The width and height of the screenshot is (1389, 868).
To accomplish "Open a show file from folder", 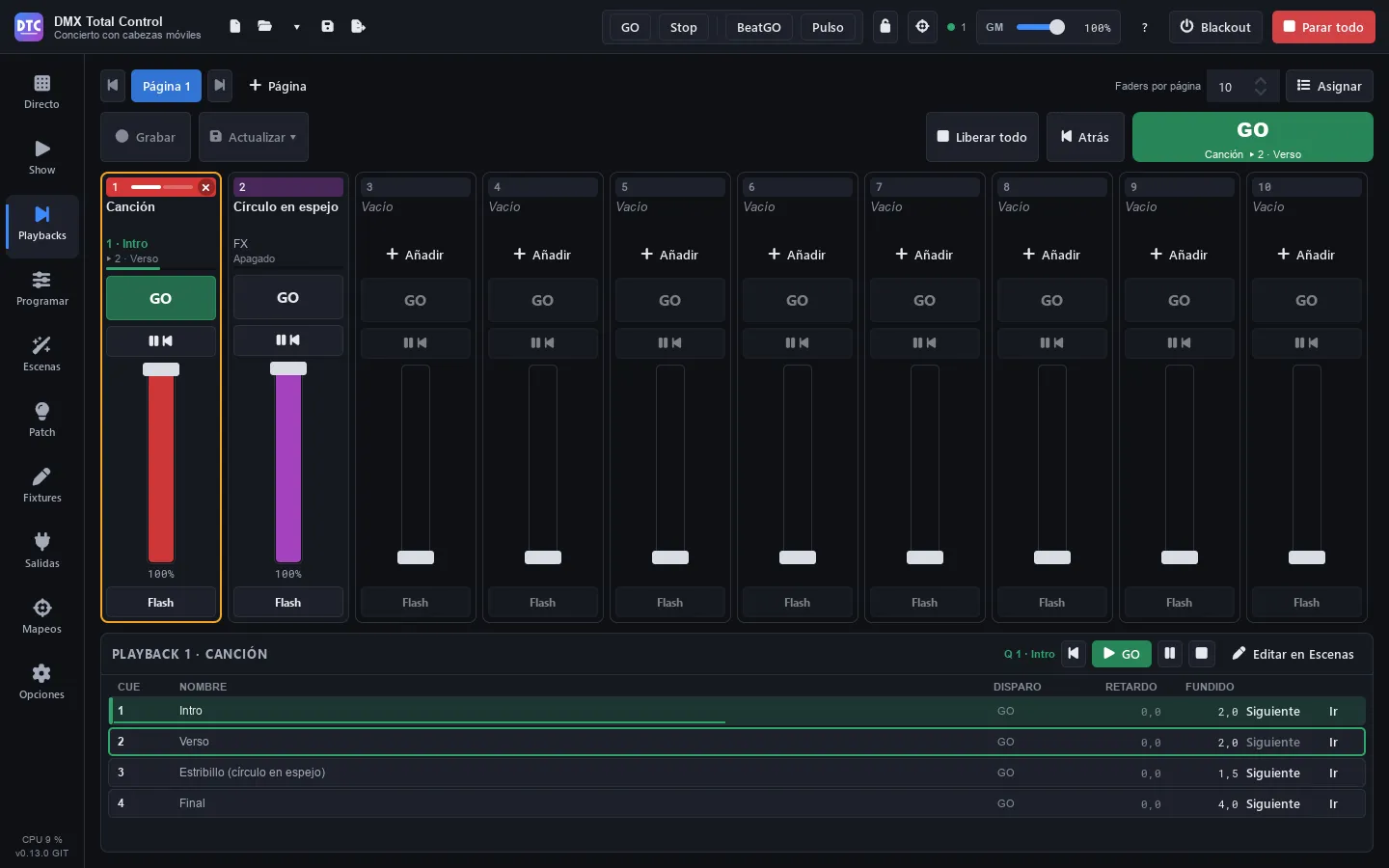I will click(x=264, y=27).
